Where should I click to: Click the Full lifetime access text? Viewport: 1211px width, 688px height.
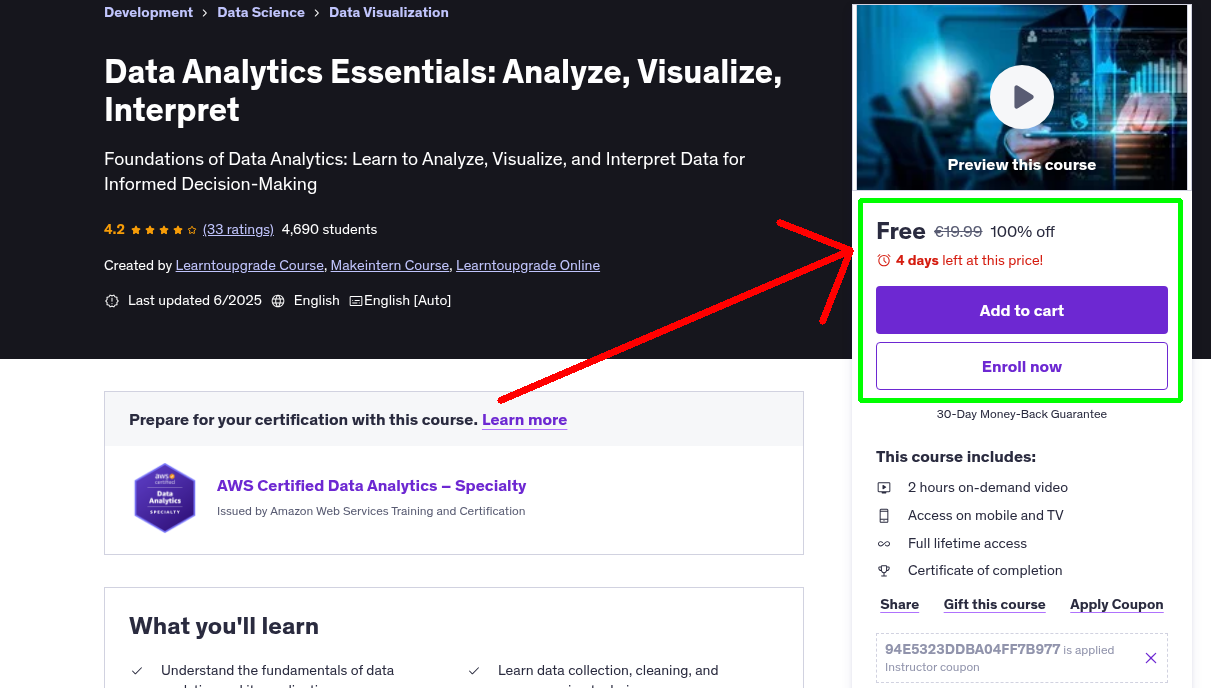point(967,544)
